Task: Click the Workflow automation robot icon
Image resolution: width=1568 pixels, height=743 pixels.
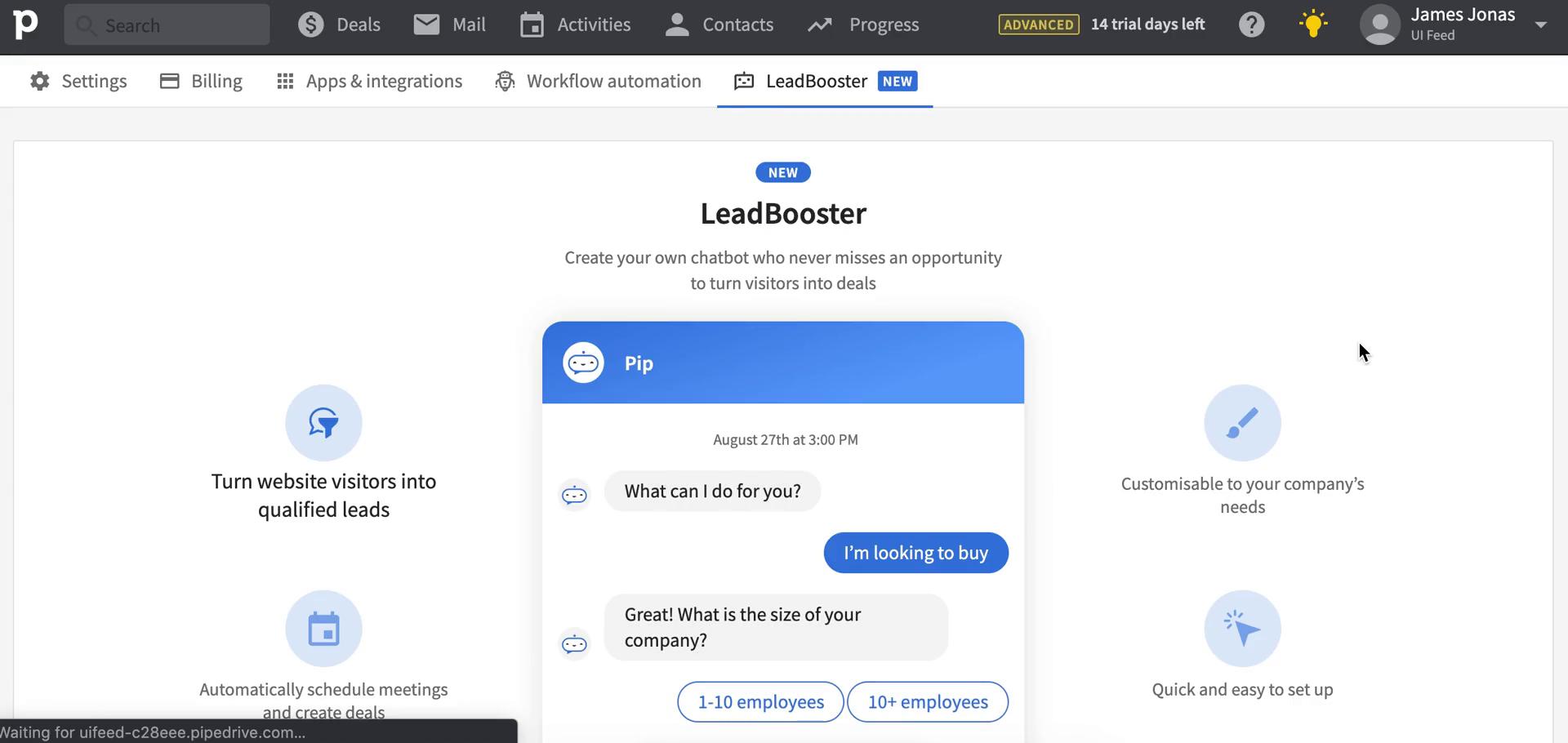Action: [x=505, y=81]
